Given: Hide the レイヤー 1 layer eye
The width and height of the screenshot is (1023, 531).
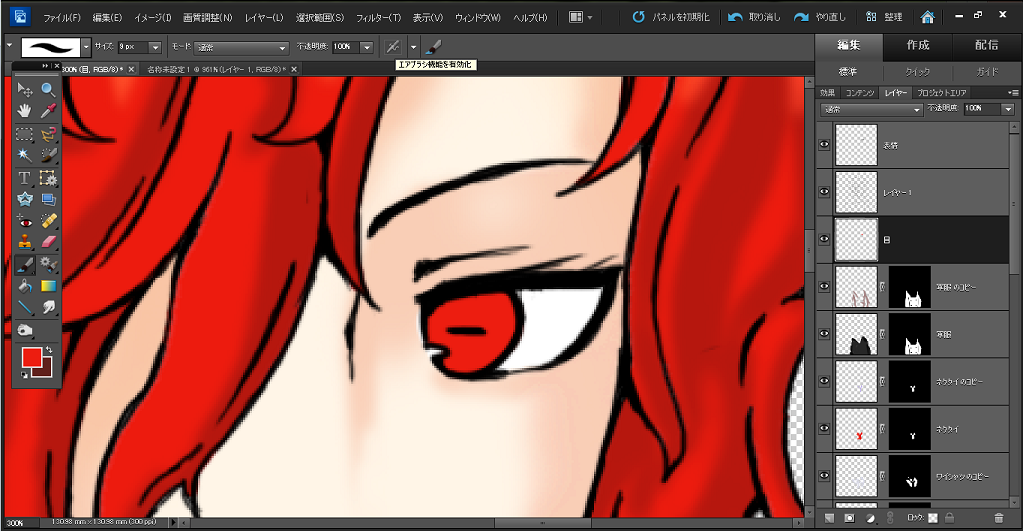Looking at the screenshot, I should (824, 192).
